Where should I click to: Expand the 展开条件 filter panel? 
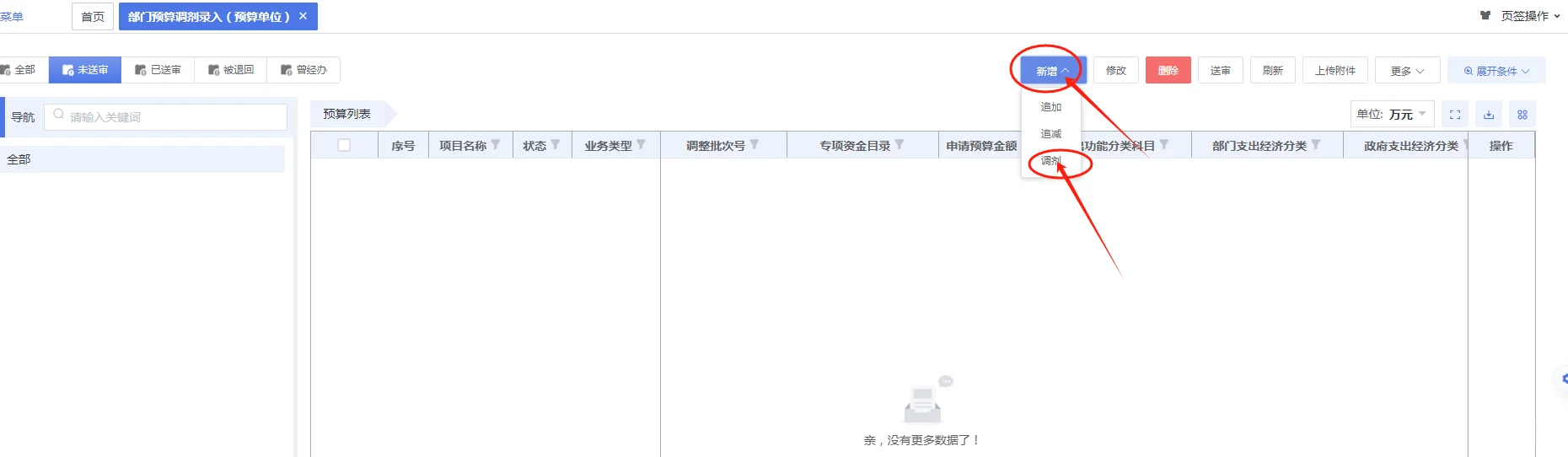1496,70
